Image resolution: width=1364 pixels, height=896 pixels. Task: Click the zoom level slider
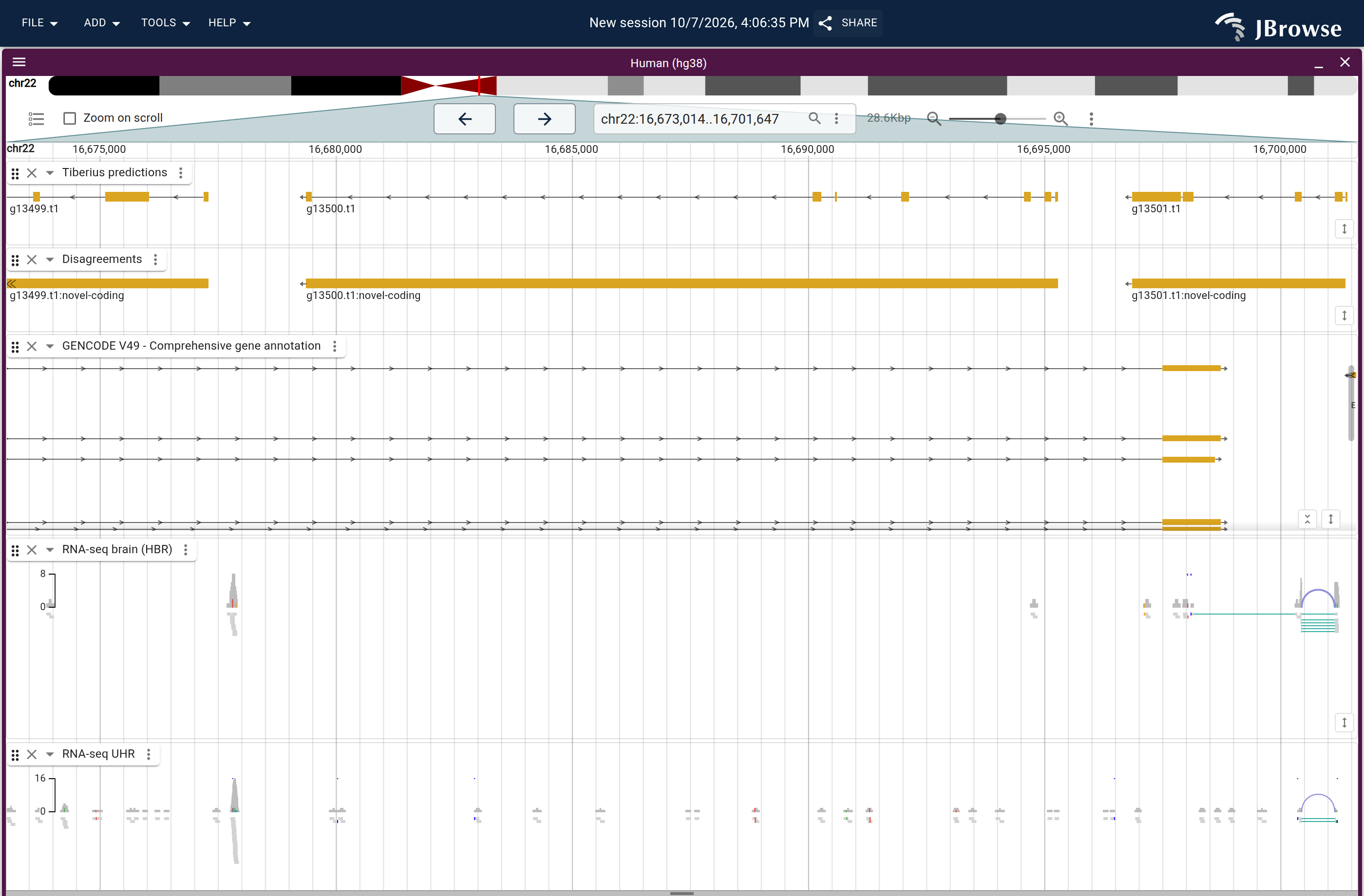997,119
